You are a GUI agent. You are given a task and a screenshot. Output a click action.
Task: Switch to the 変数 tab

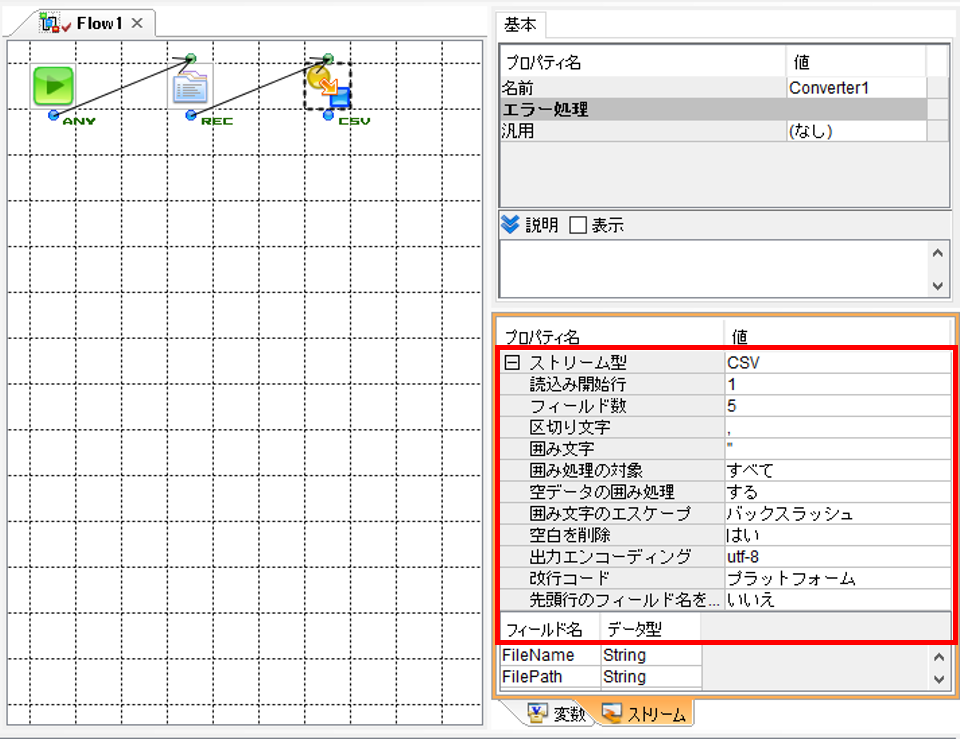pos(569,714)
